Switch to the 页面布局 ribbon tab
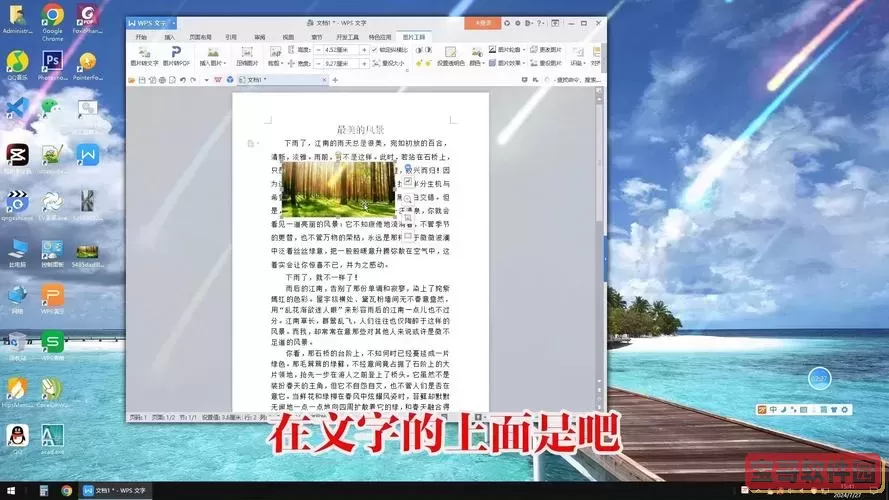The height and width of the screenshot is (500, 889). click(x=200, y=37)
